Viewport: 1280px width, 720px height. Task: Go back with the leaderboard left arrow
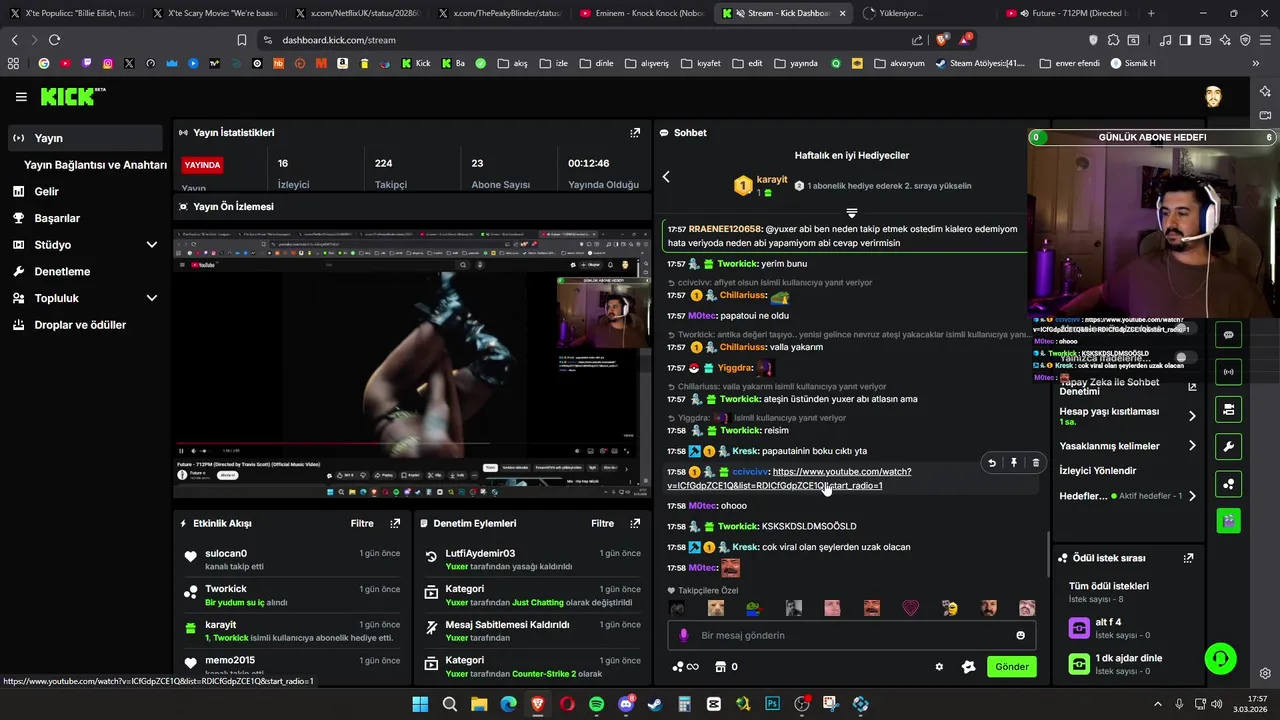666,177
